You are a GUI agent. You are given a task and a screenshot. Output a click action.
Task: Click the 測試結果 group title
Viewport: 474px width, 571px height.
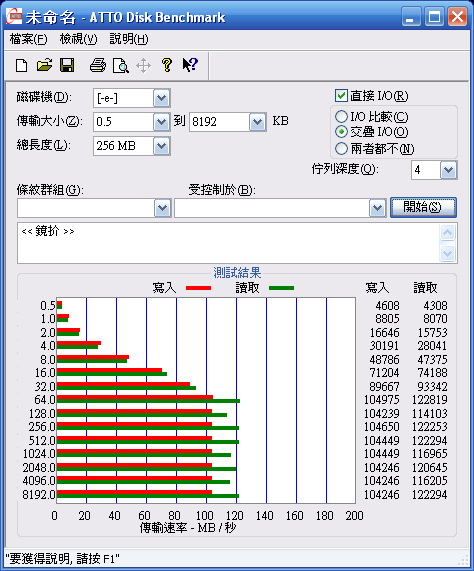coord(237,273)
